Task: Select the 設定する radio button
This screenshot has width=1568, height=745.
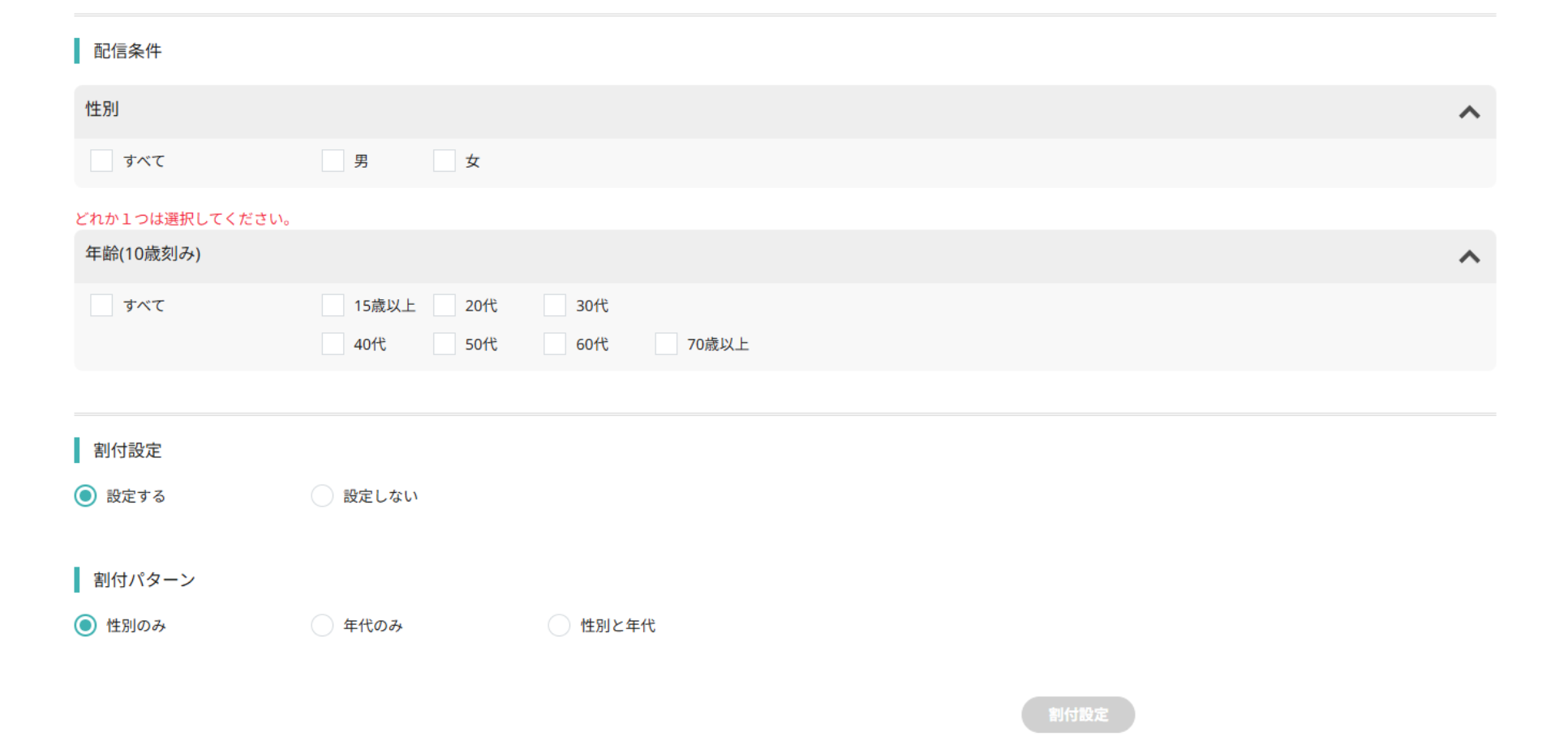Action: coord(85,496)
